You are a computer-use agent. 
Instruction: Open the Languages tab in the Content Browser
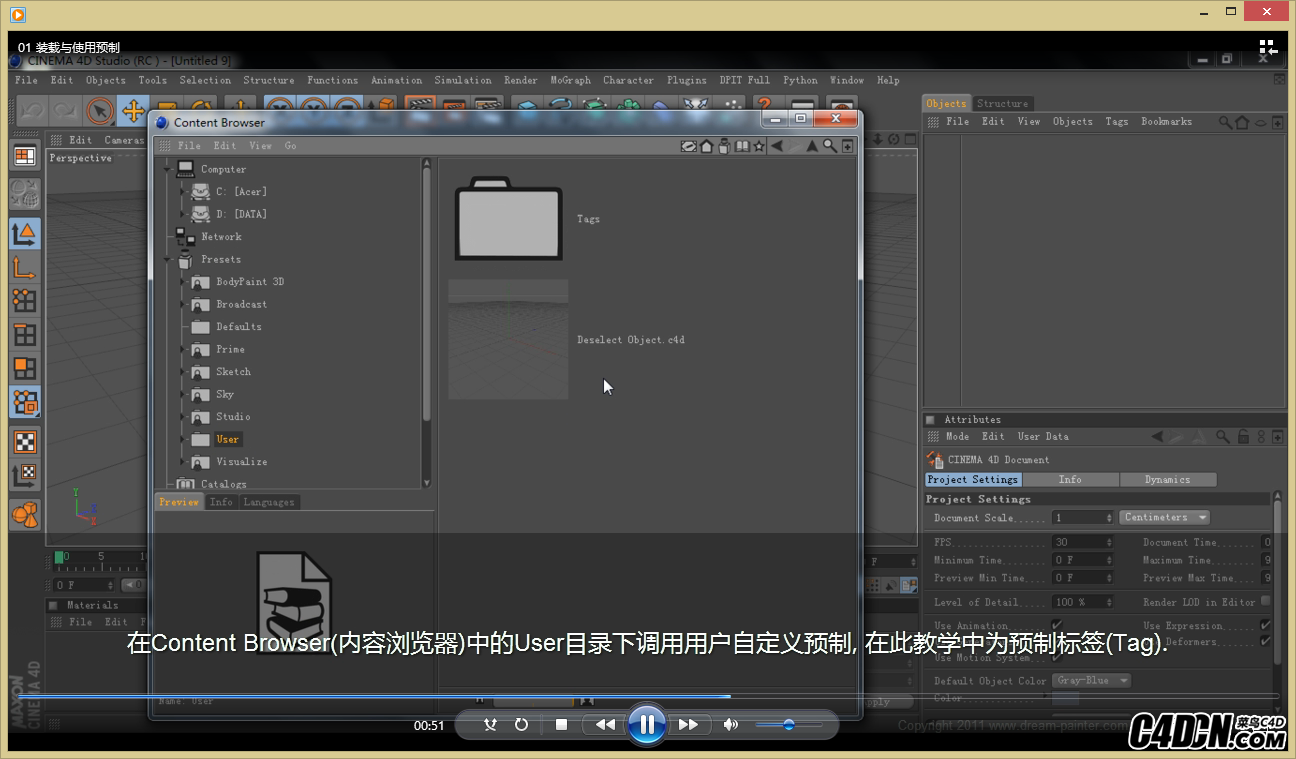(x=269, y=502)
